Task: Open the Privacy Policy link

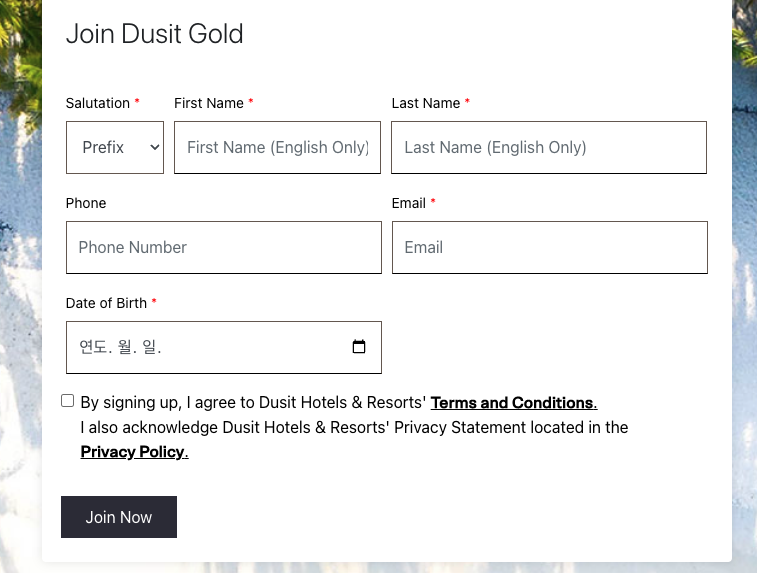Action: coord(134,452)
